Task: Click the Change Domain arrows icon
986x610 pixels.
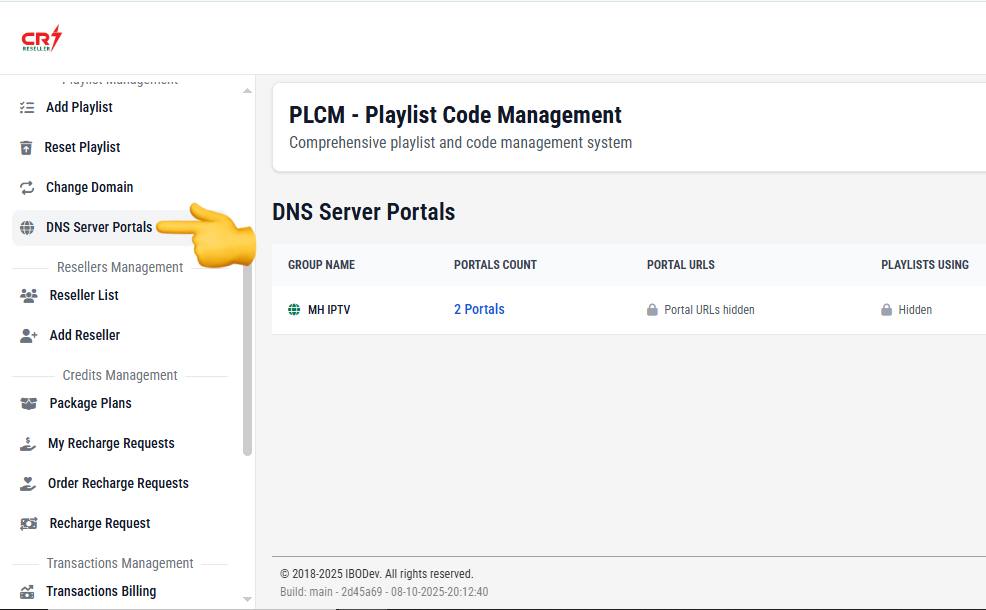Action: pos(27,188)
